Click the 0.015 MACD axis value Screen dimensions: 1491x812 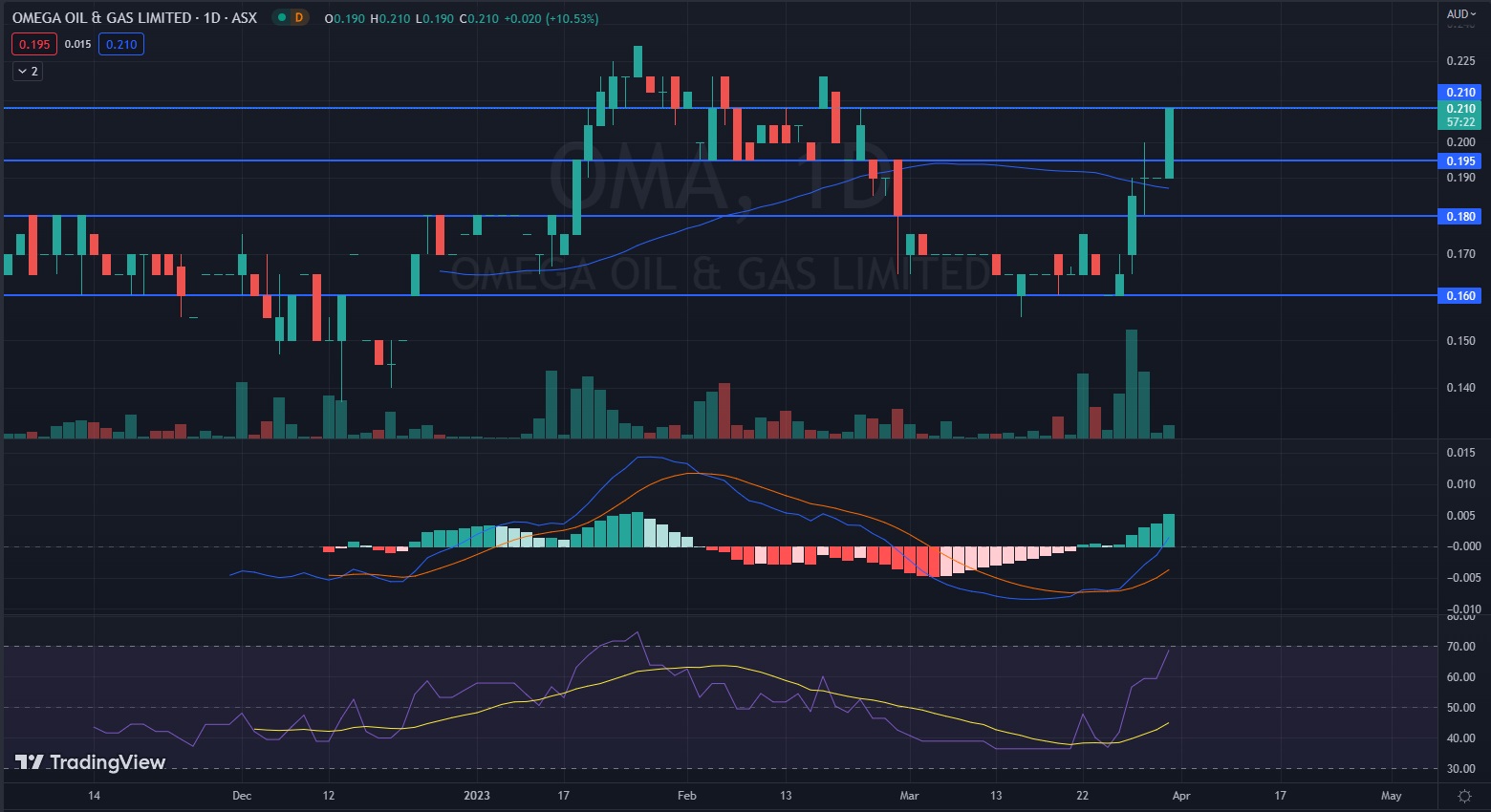click(1460, 453)
